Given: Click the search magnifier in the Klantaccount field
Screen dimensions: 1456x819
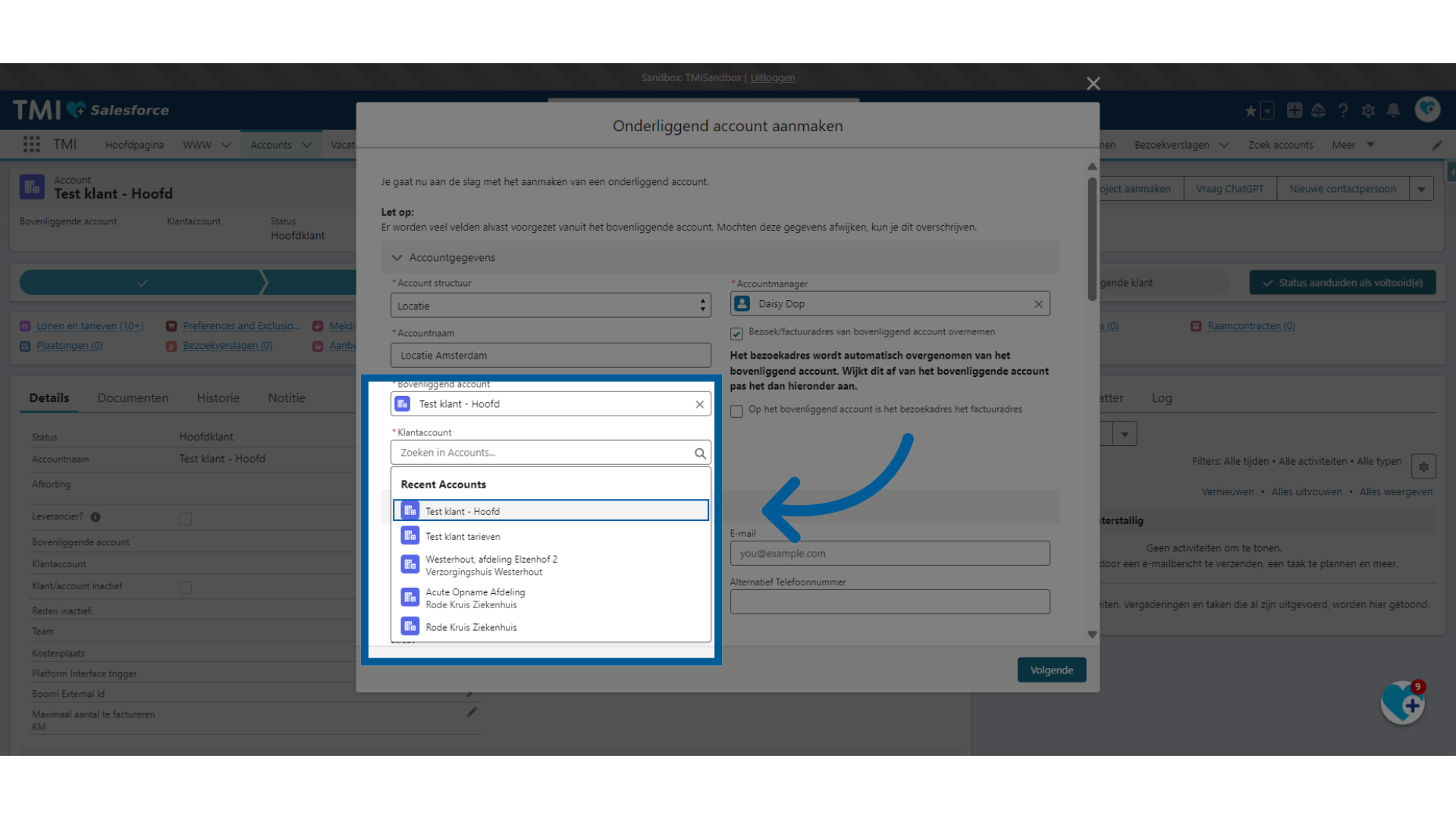Looking at the screenshot, I should coord(700,453).
